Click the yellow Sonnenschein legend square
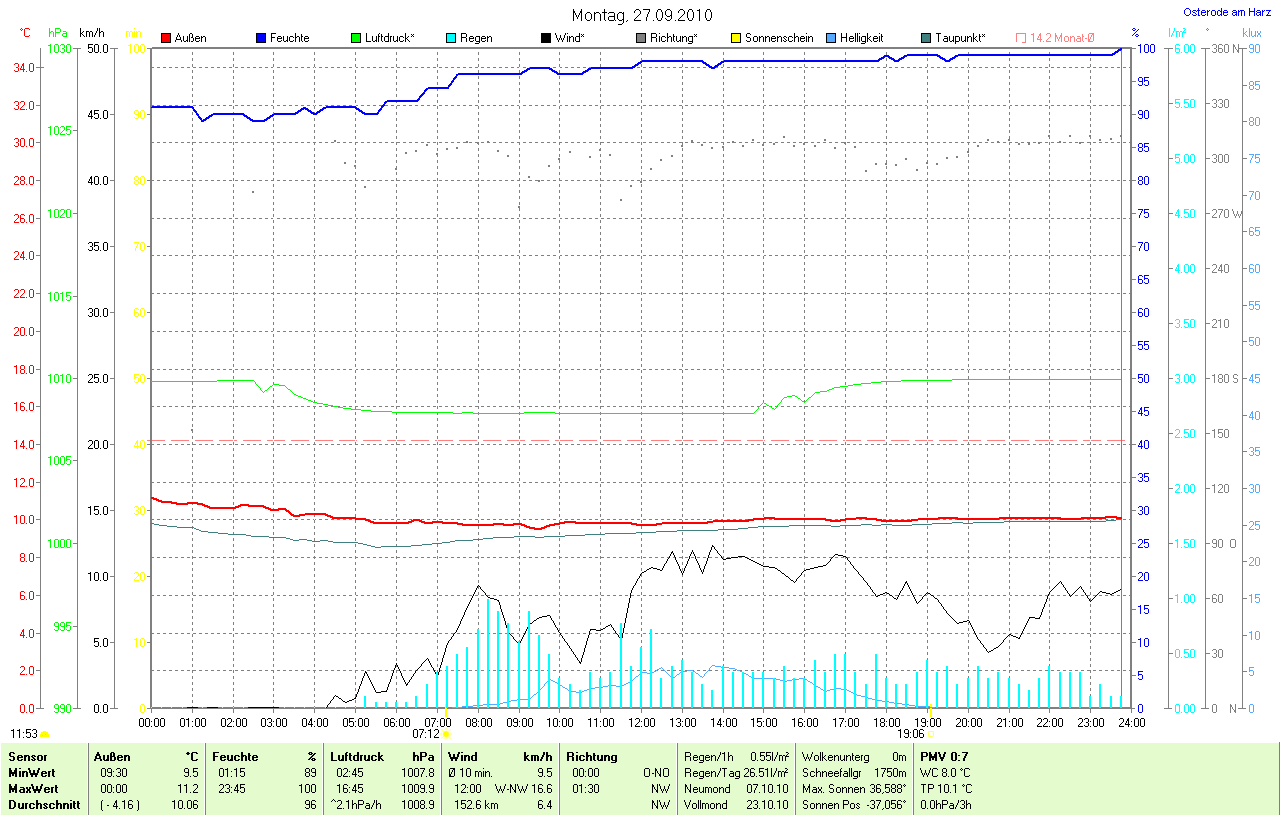 click(x=736, y=38)
